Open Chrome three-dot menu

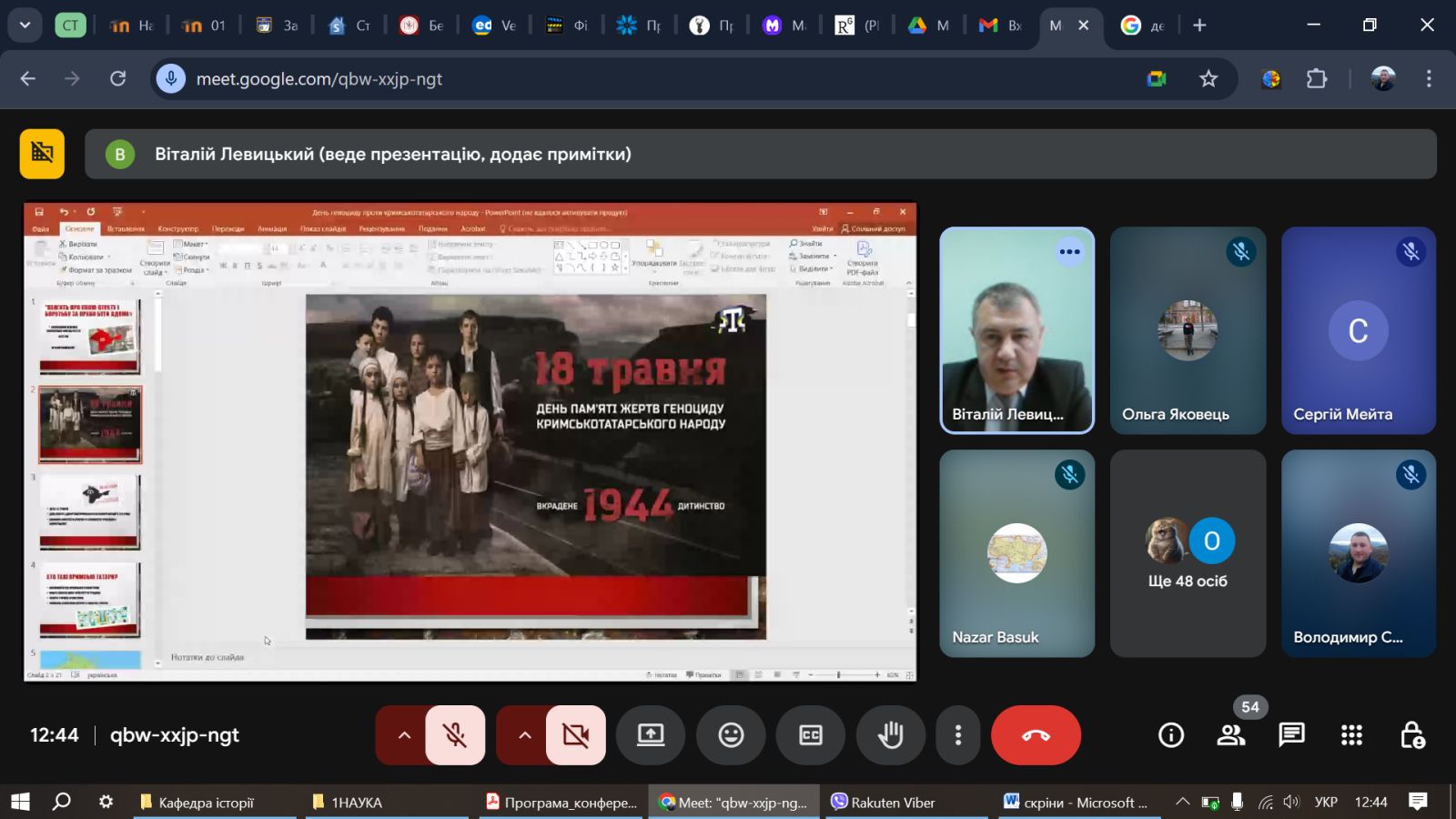1429,79
